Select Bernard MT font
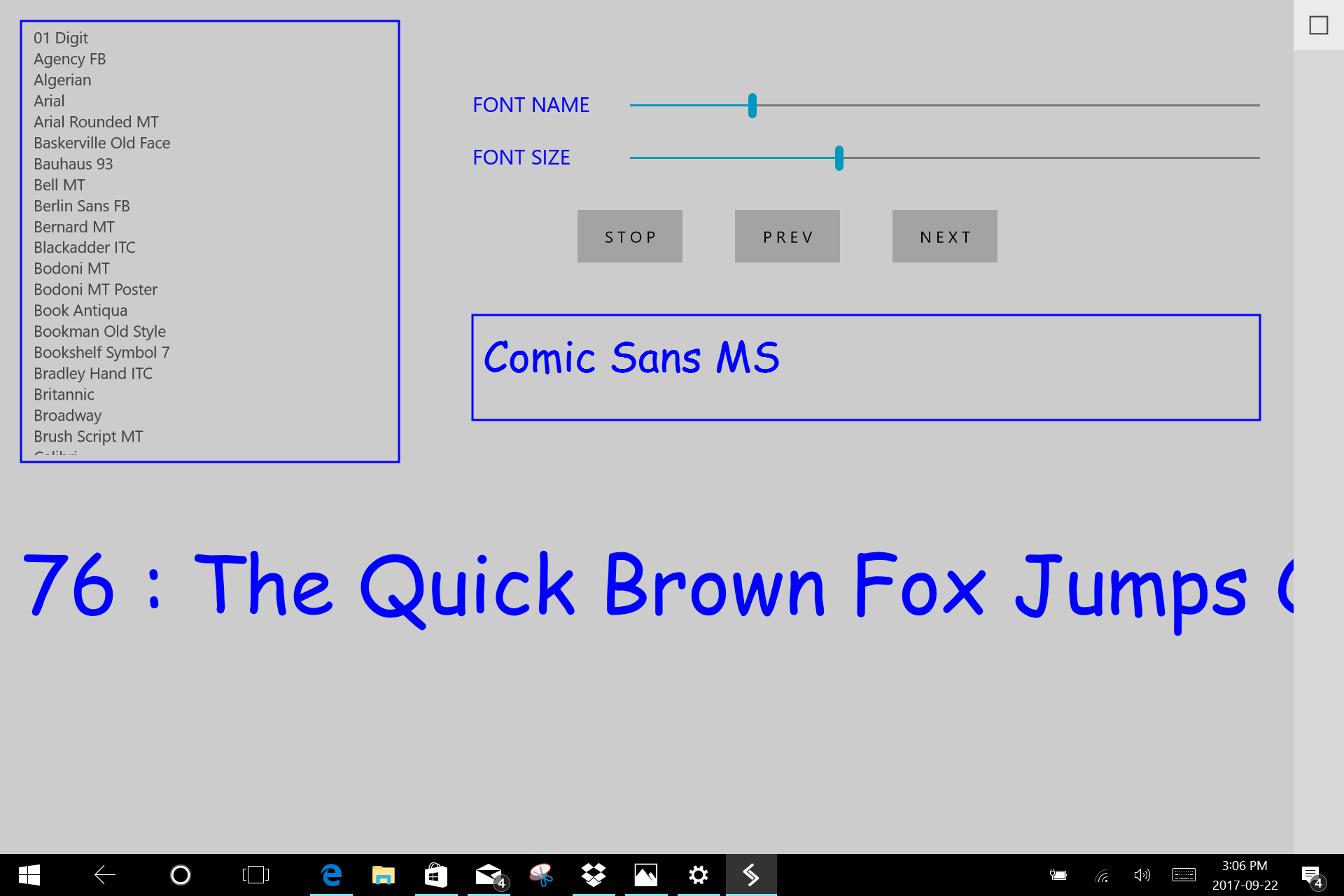 click(x=74, y=227)
